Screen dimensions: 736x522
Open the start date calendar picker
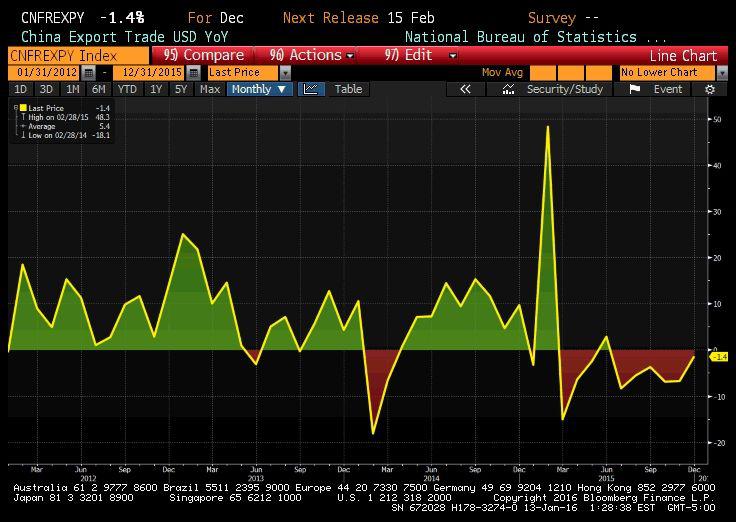pyautogui.click(x=89, y=73)
